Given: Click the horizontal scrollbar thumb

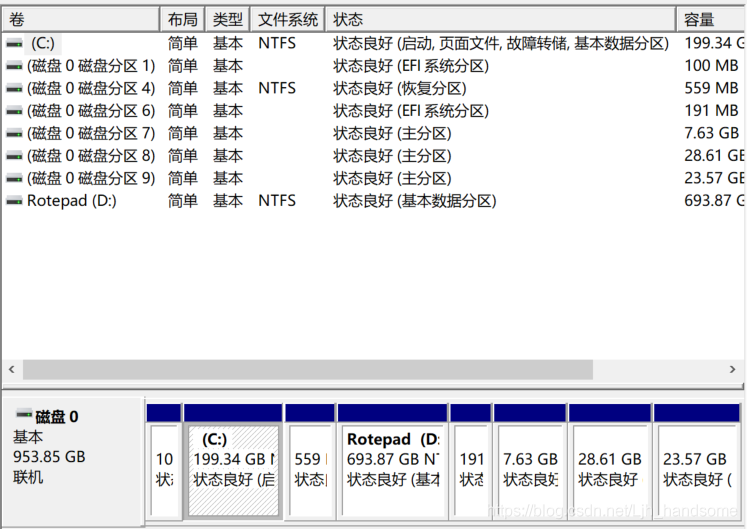Looking at the screenshot, I should point(308,369).
